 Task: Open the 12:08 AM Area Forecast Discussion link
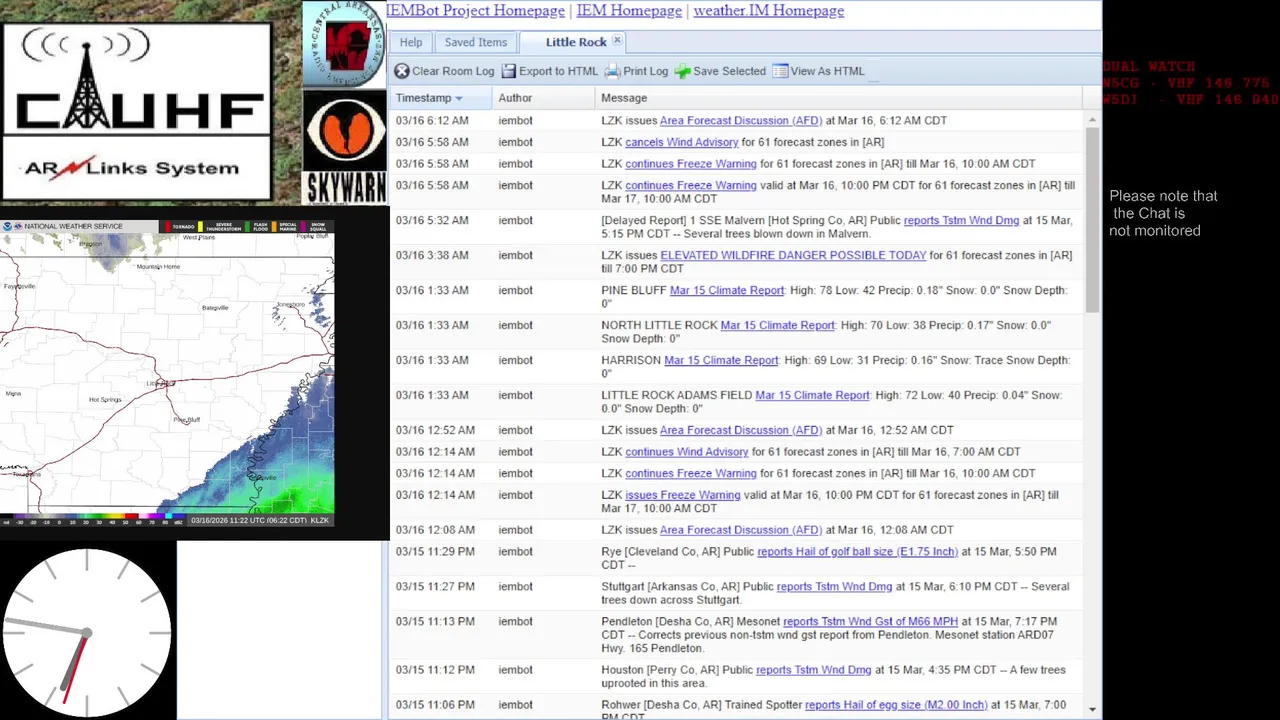pos(741,530)
